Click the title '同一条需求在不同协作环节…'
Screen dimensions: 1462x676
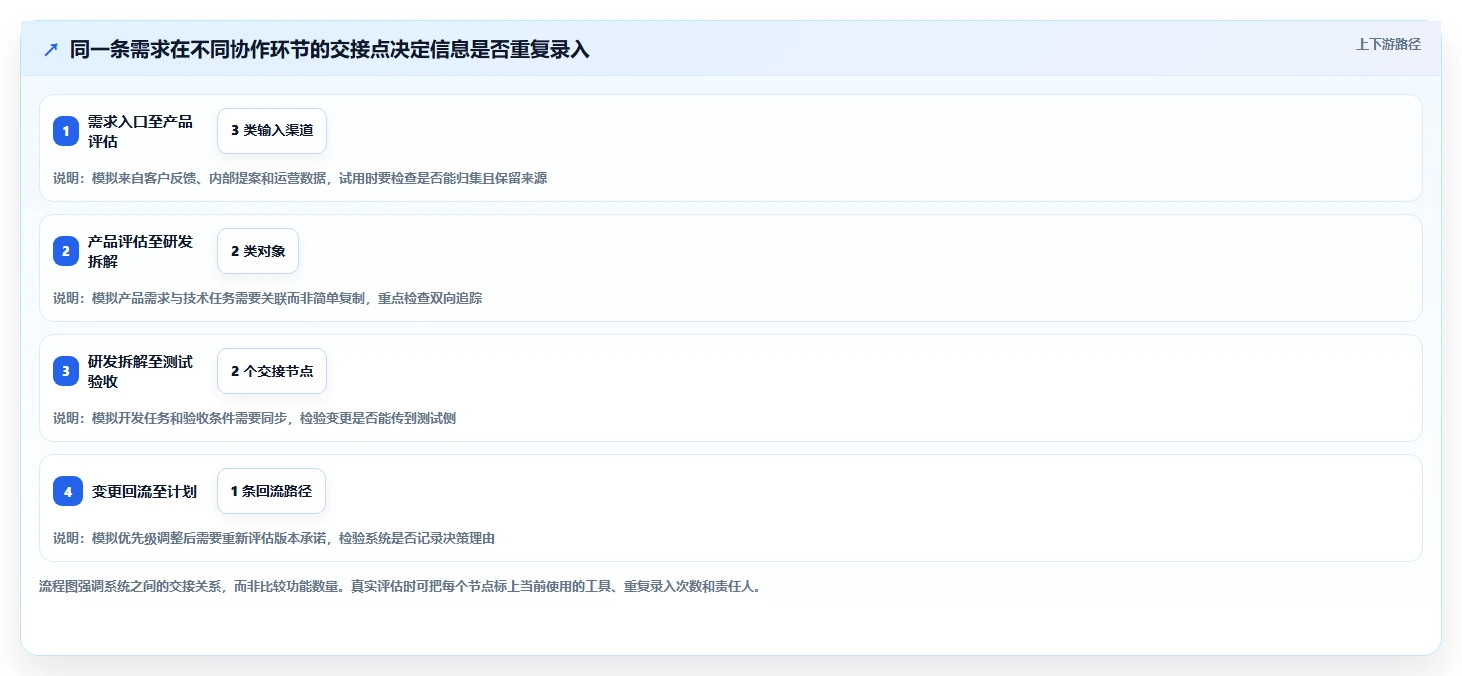(x=330, y=50)
